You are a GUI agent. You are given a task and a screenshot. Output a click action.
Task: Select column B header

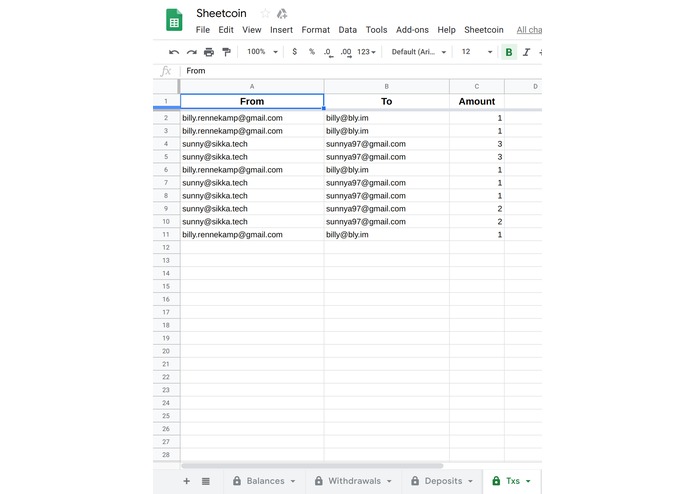coord(387,86)
